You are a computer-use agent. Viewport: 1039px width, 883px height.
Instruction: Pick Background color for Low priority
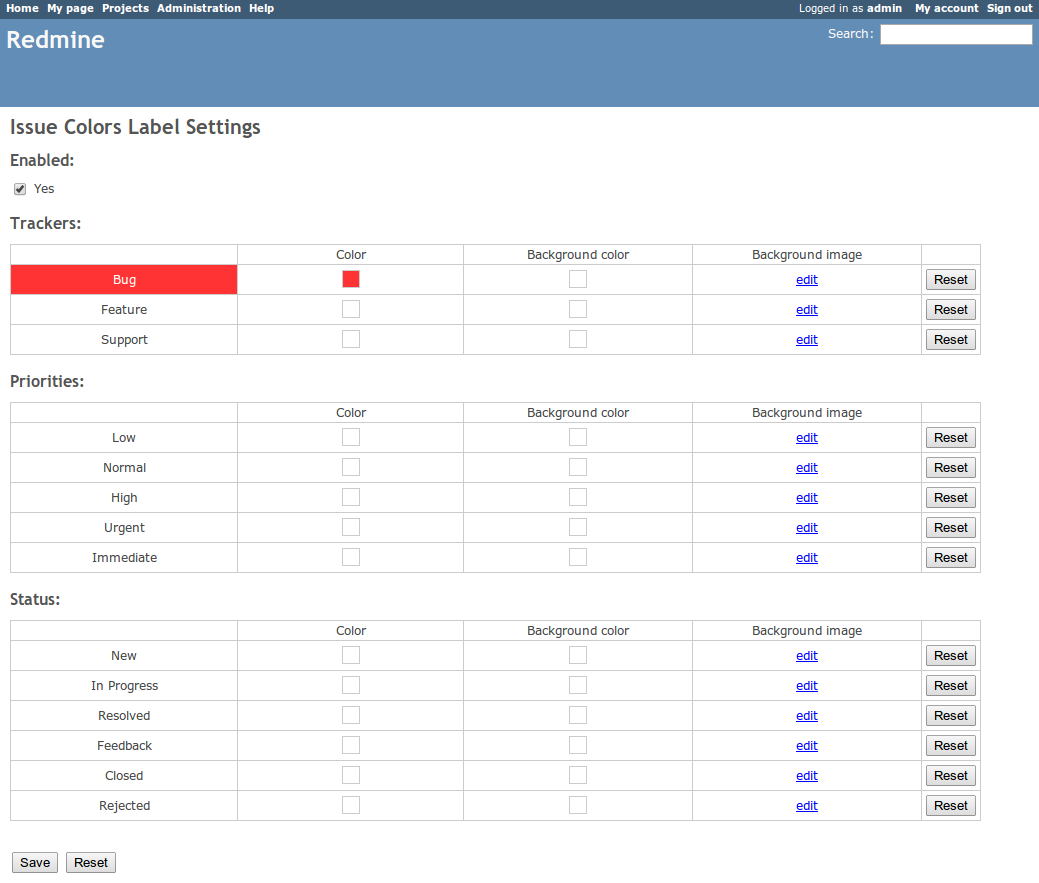tap(578, 437)
